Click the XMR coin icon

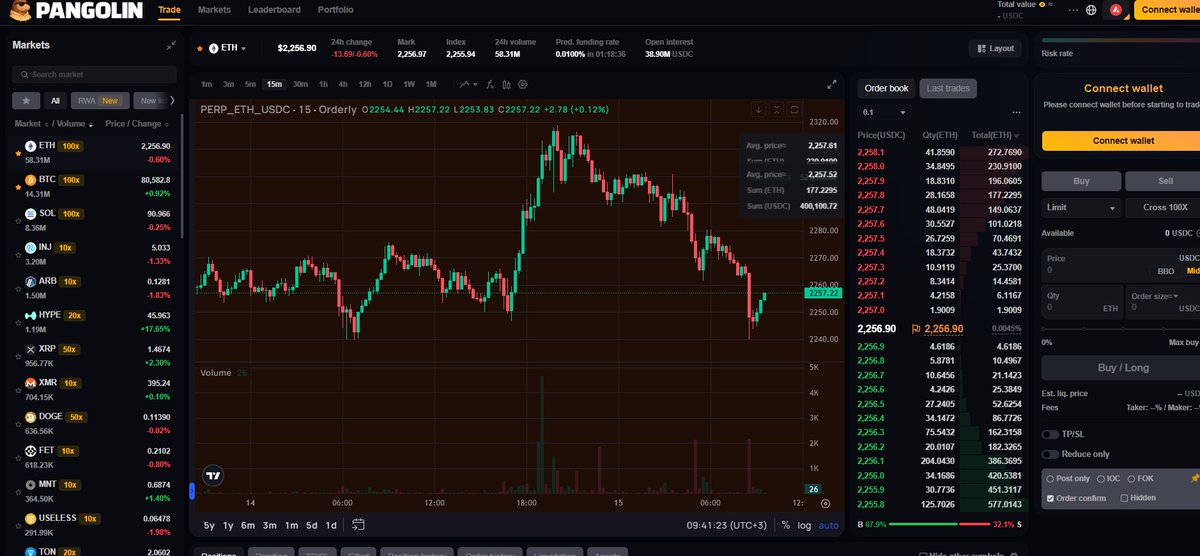(x=30, y=383)
